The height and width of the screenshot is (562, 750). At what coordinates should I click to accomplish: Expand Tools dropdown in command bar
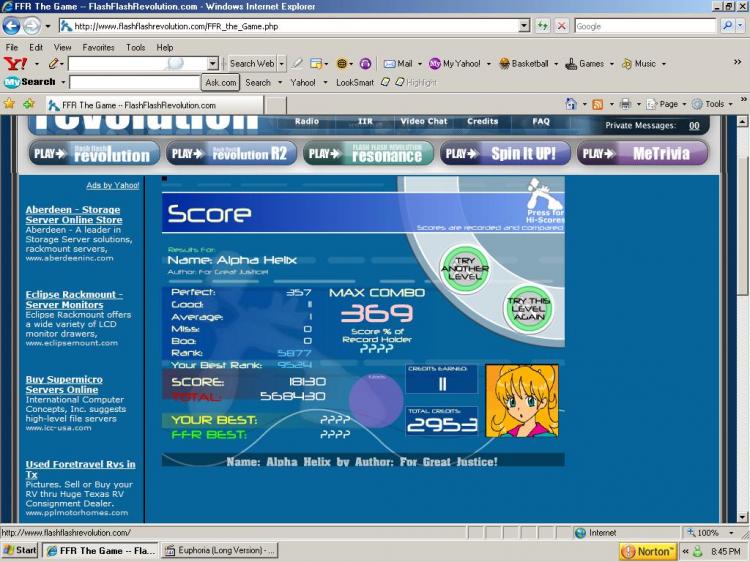click(730, 104)
